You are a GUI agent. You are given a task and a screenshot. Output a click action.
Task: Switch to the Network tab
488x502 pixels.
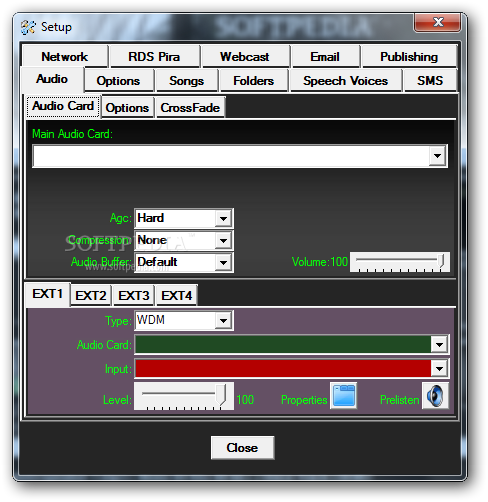coord(65,56)
